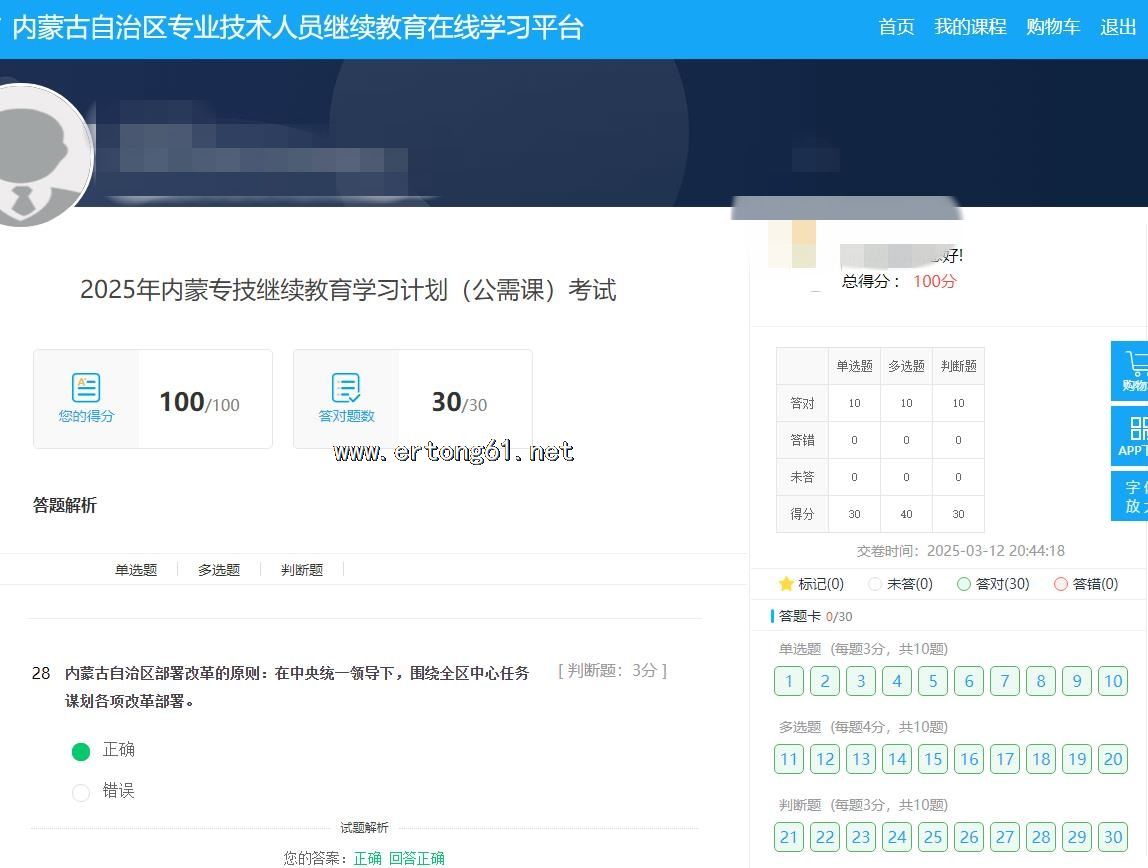Switch to the 多选题 tab
1148x868 pixels.
[x=219, y=570]
